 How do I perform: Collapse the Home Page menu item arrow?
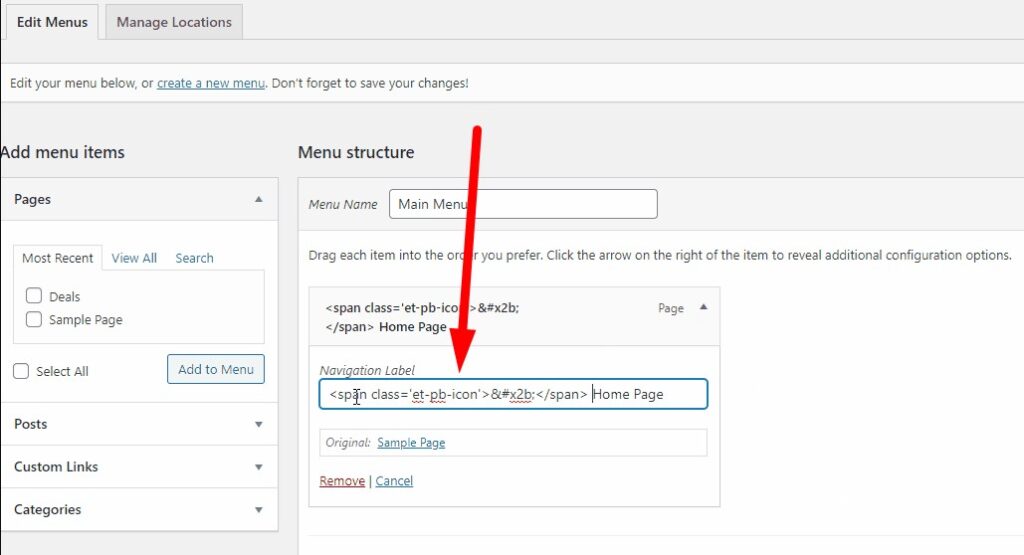tap(703, 307)
